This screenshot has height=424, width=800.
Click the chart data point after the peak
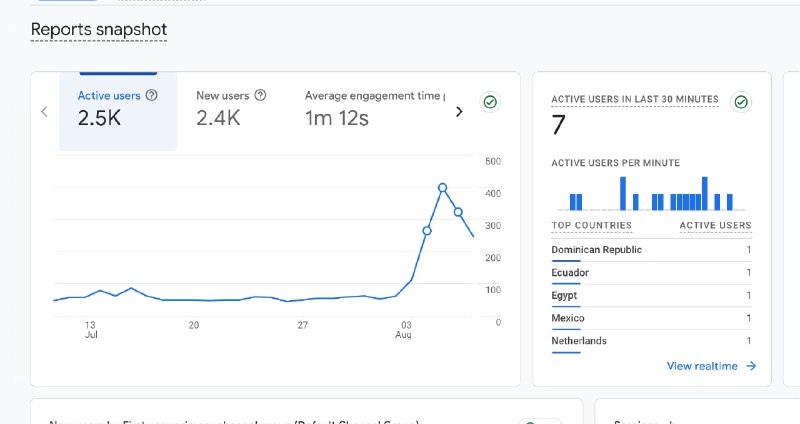[458, 212]
